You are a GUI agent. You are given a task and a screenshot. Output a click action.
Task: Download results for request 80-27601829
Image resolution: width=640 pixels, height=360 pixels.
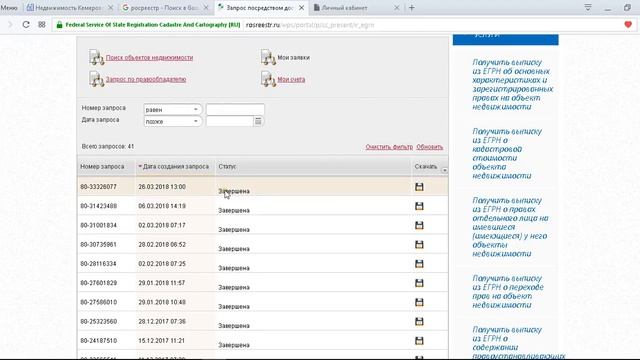(419, 283)
